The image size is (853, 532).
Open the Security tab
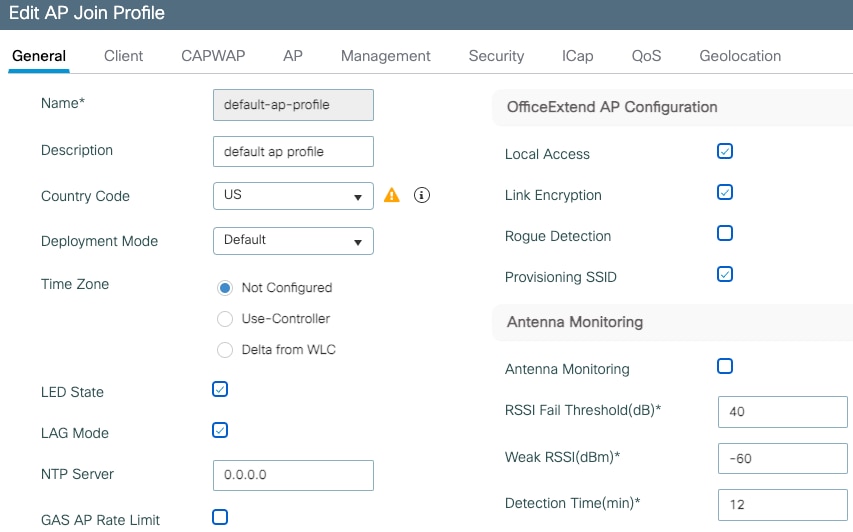click(496, 56)
